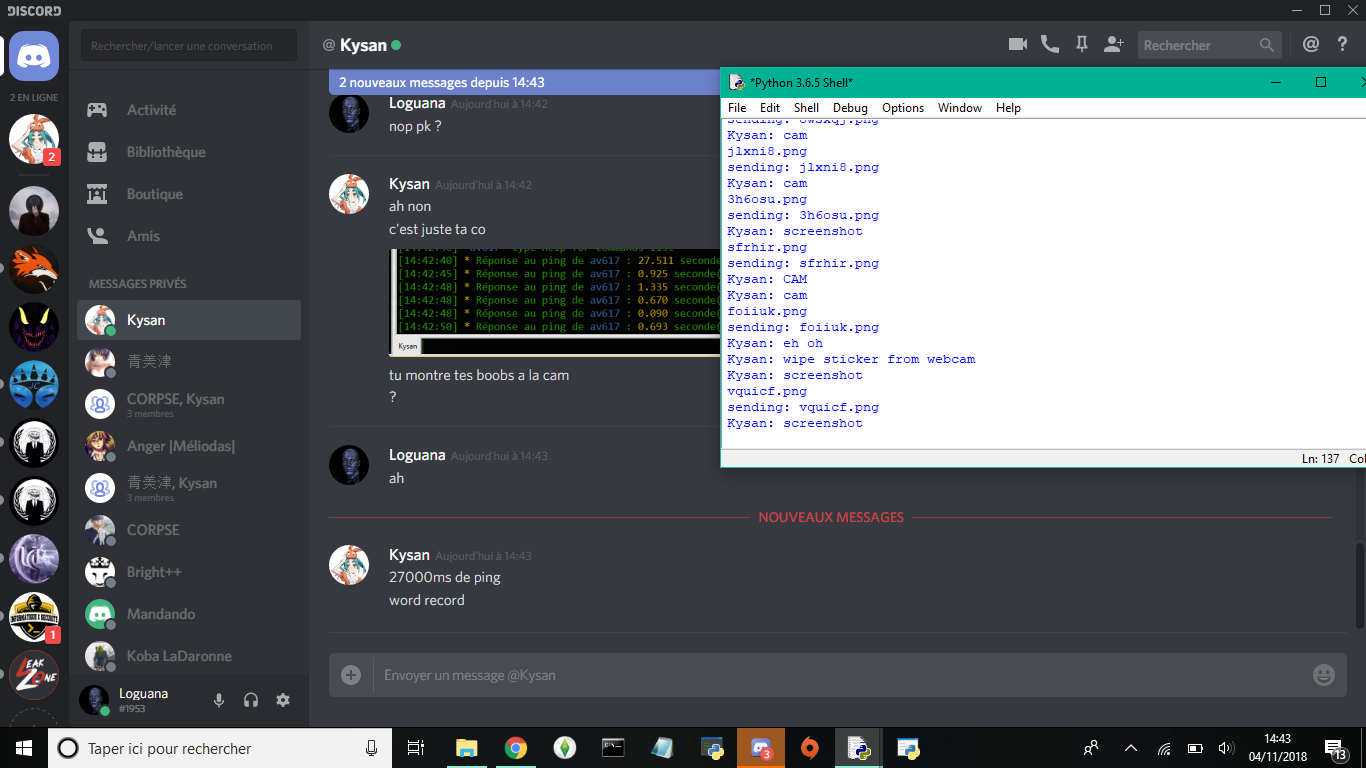1366x768 pixels.
Task: Open File Explorer from taskbar
Action: coord(466,748)
